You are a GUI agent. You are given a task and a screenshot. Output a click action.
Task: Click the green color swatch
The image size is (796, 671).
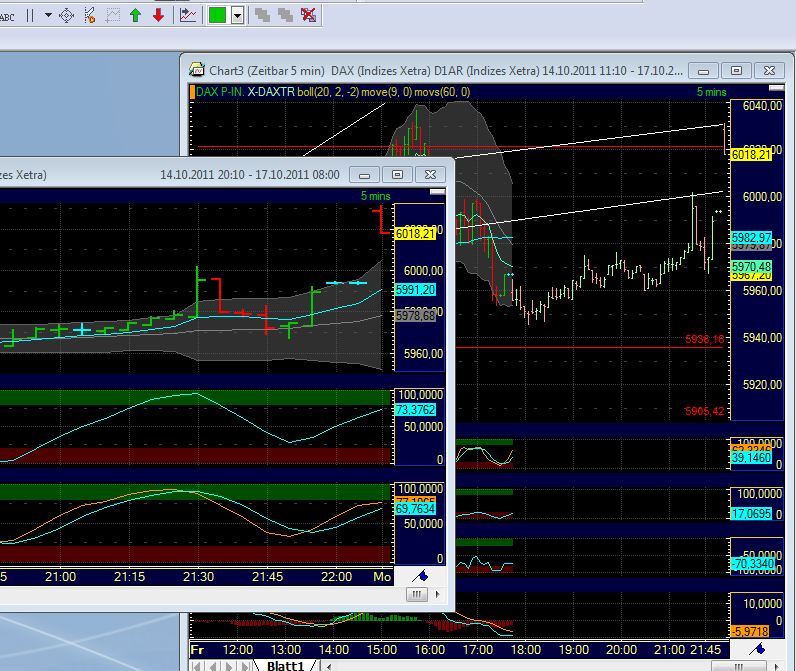pos(217,15)
